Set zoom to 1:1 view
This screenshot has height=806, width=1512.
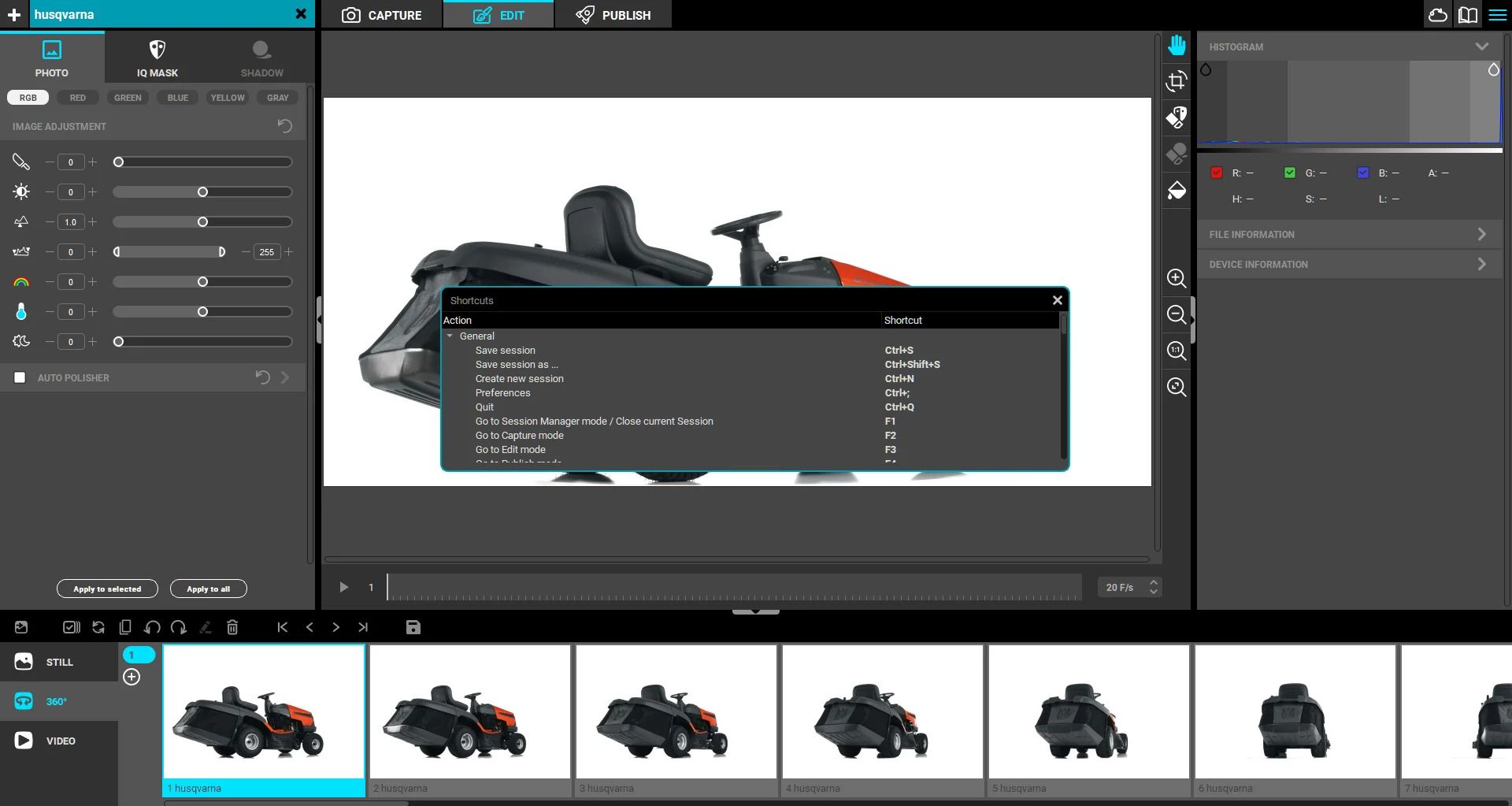coord(1177,351)
